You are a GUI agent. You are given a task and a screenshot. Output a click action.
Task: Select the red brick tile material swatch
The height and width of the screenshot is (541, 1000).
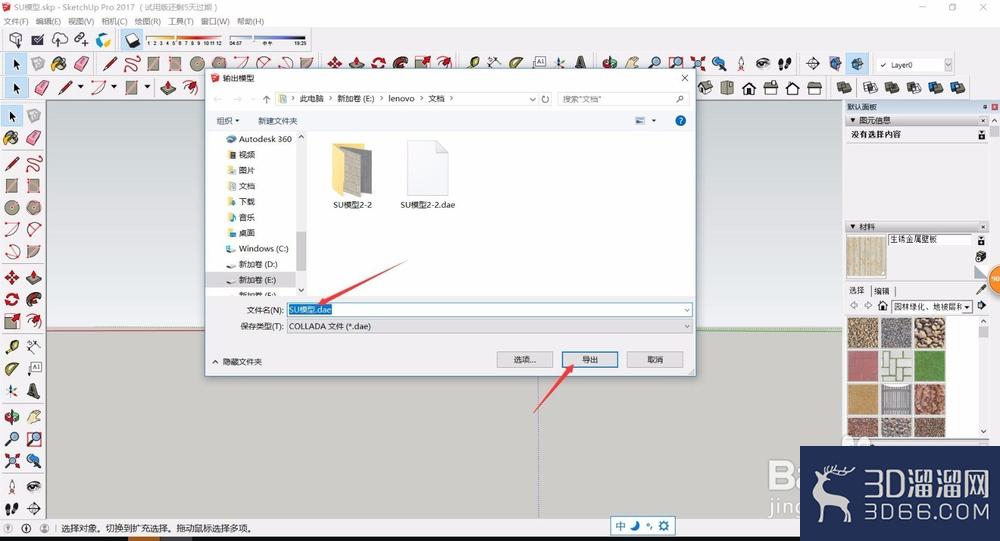[862, 366]
